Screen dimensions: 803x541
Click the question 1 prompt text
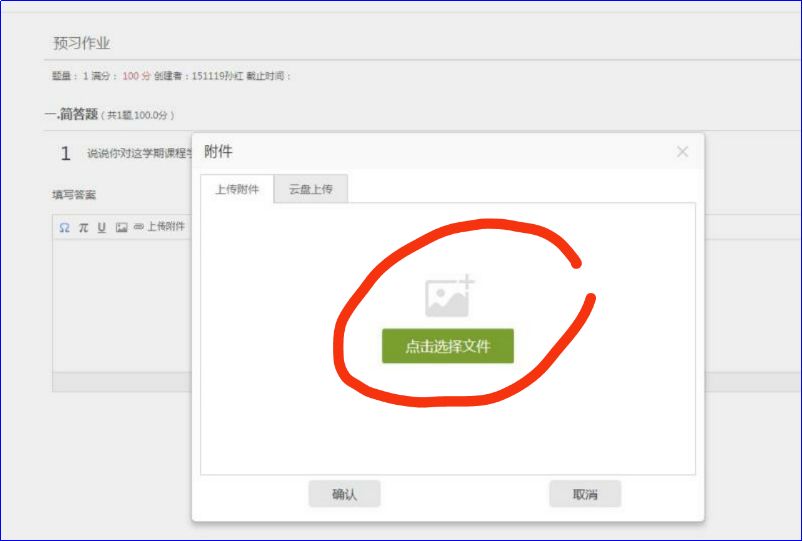pos(139,153)
